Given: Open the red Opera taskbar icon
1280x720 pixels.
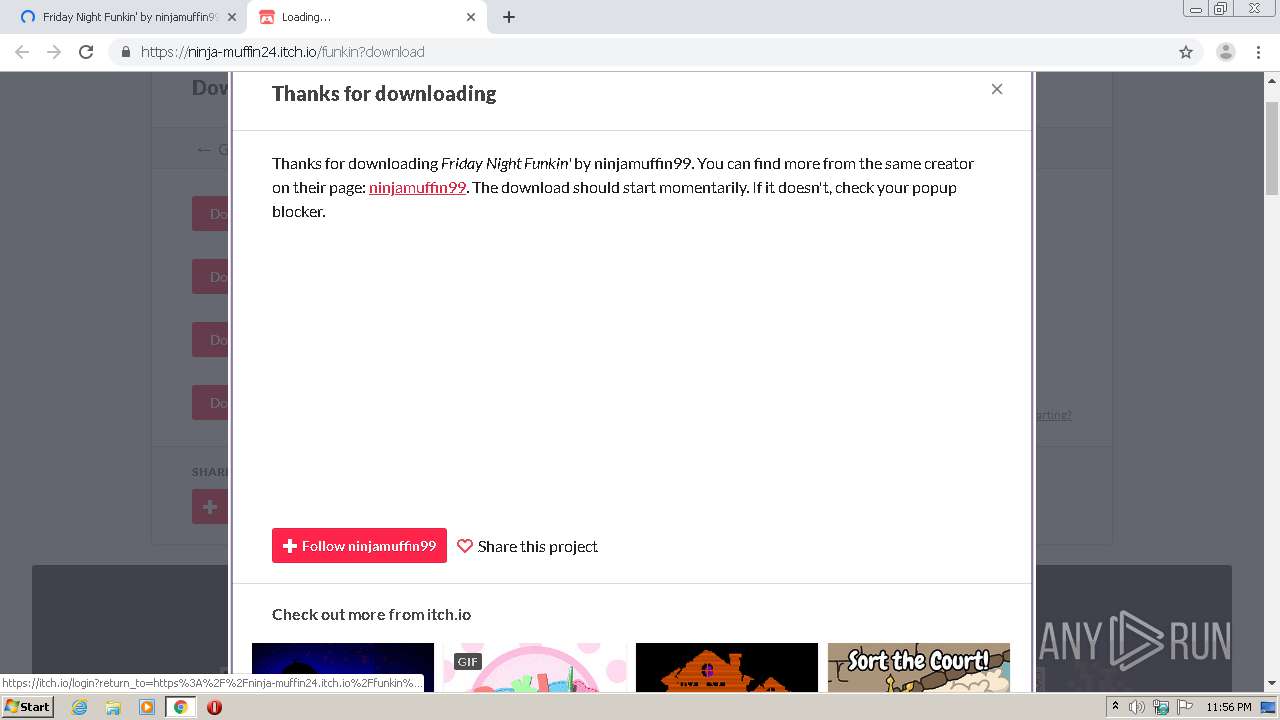Looking at the screenshot, I should coord(214,707).
